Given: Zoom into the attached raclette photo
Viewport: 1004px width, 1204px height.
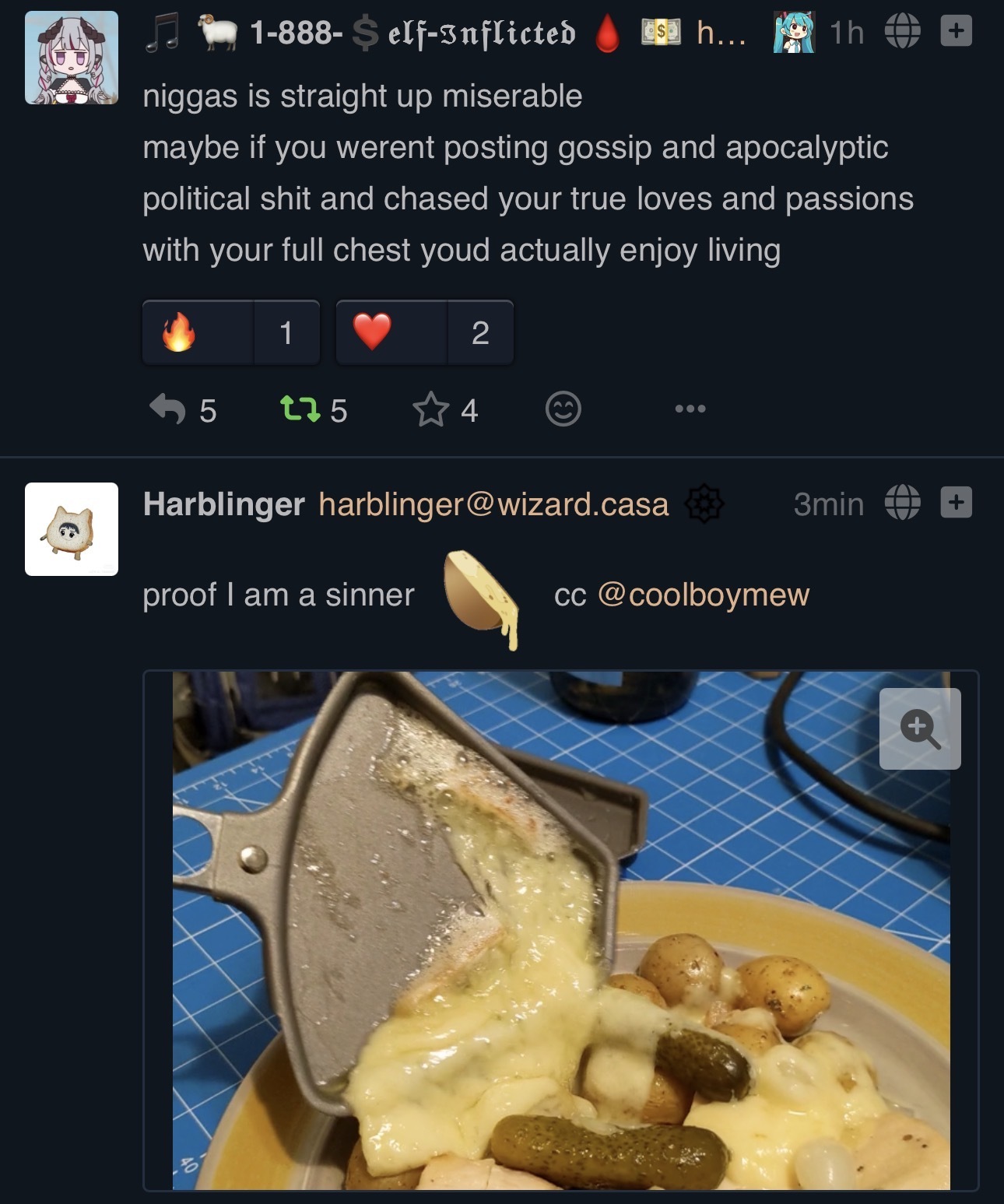Looking at the screenshot, I should [x=919, y=729].
